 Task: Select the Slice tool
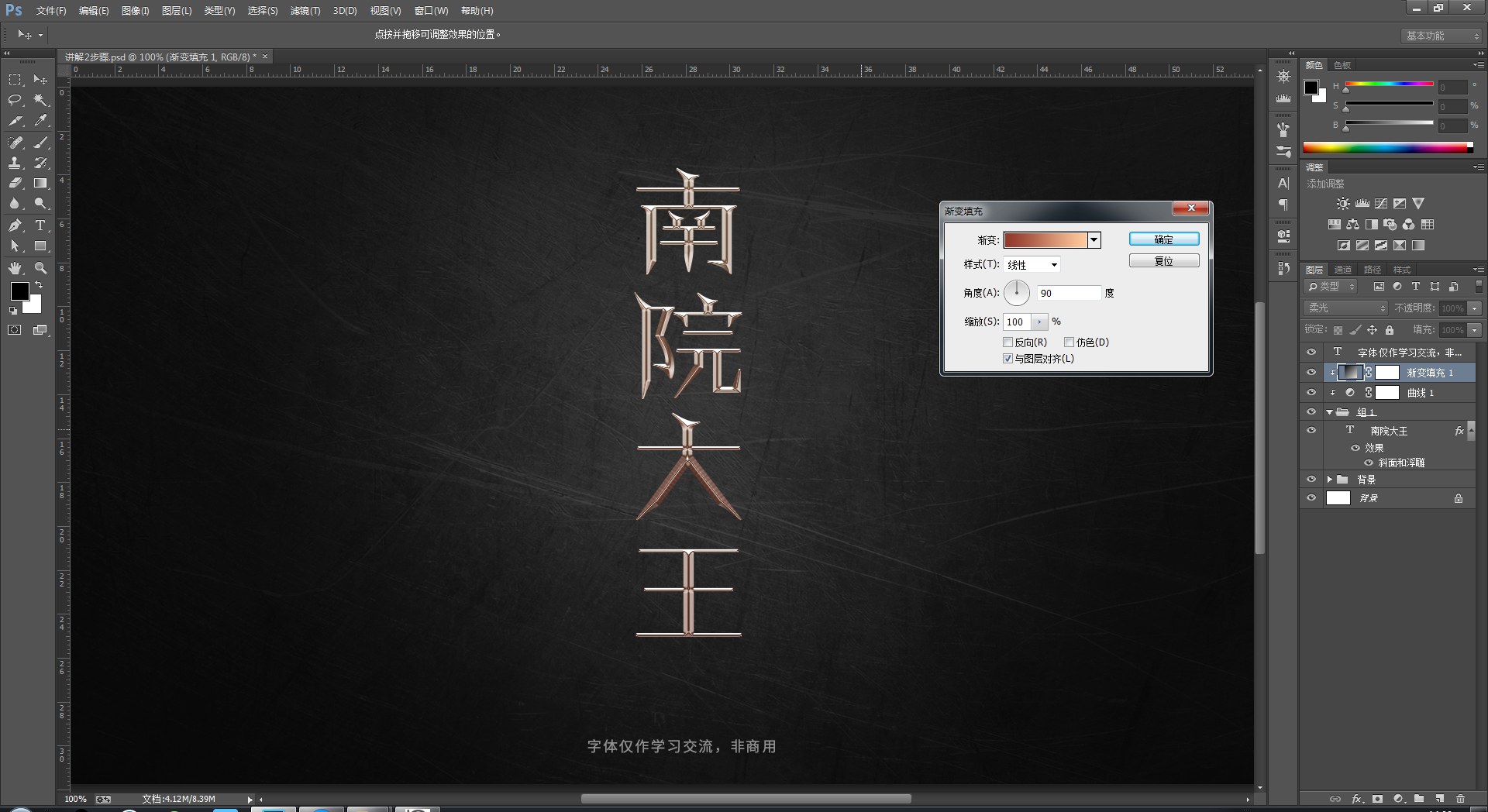[15, 121]
